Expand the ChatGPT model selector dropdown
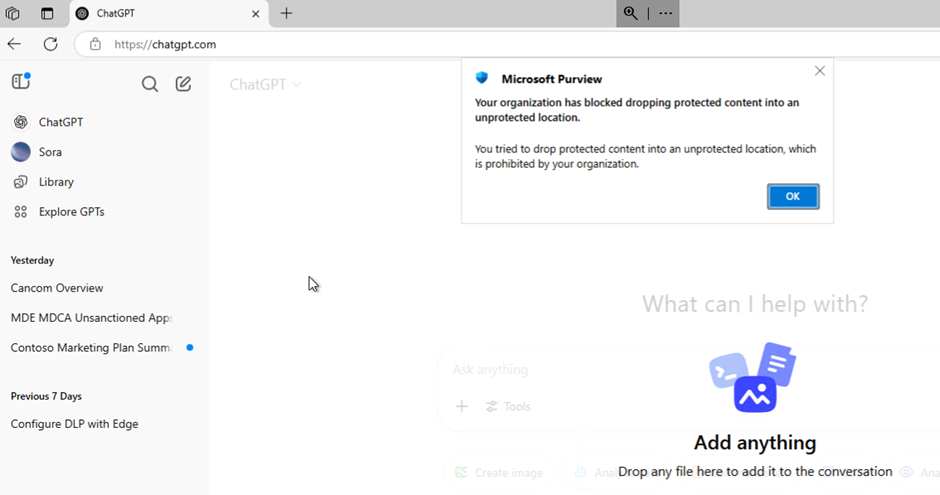 (265, 84)
